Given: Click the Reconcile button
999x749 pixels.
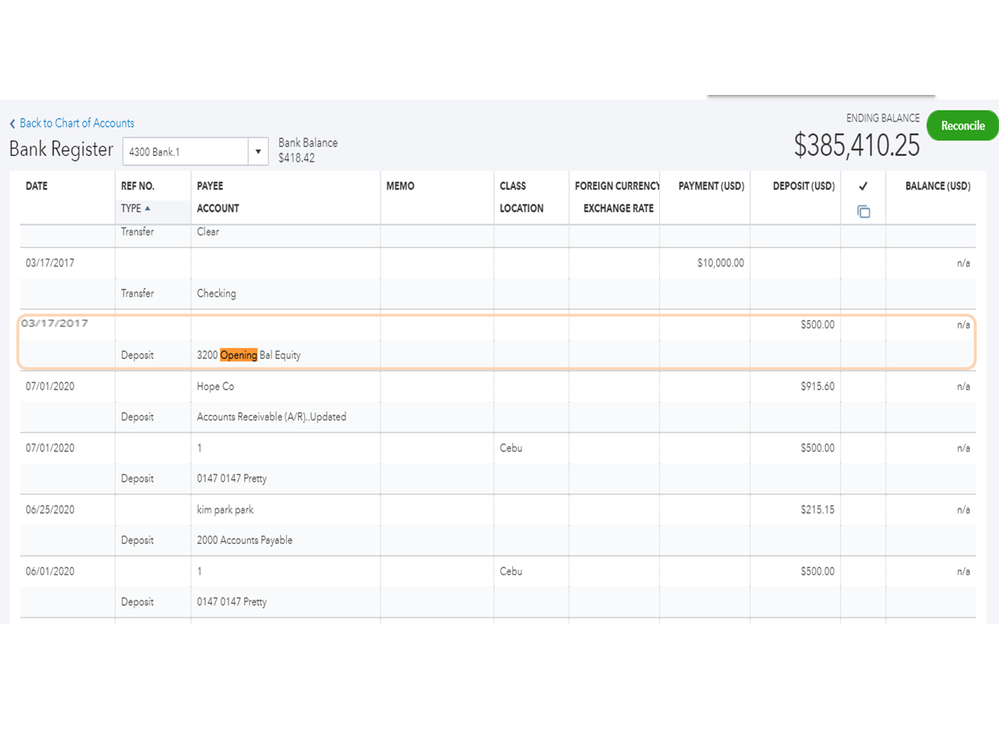Looking at the screenshot, I should (962, 126).
